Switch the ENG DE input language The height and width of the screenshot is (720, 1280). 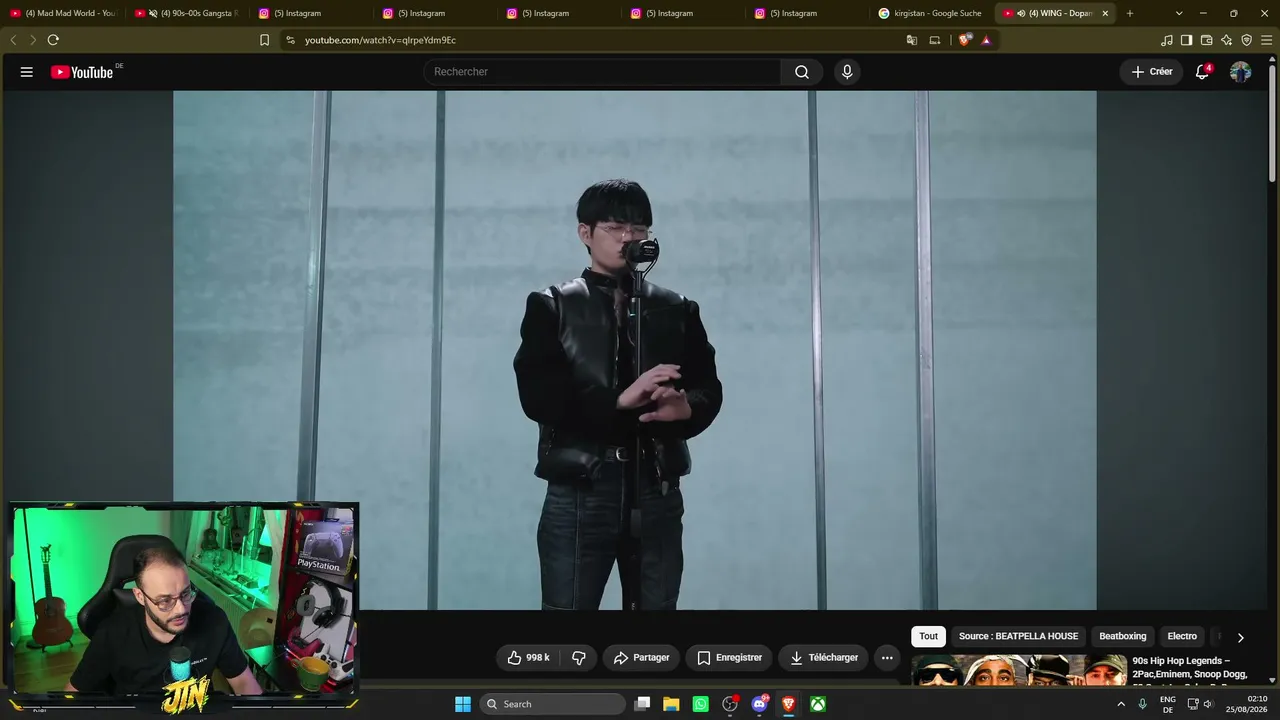point(1168,704)
